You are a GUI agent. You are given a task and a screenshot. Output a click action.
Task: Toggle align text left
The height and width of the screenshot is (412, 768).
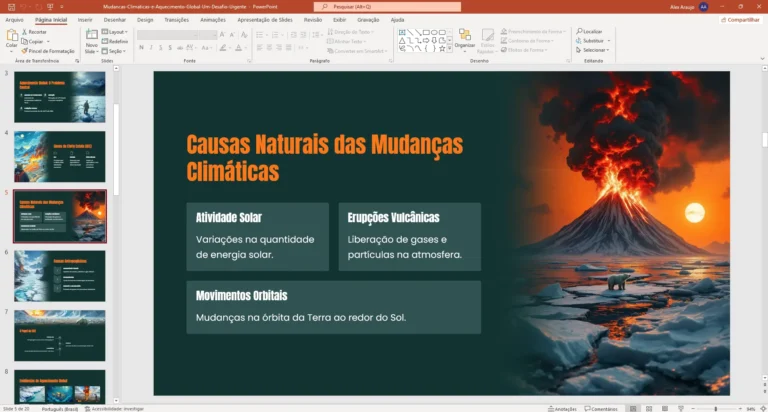(x=260, y=48)
